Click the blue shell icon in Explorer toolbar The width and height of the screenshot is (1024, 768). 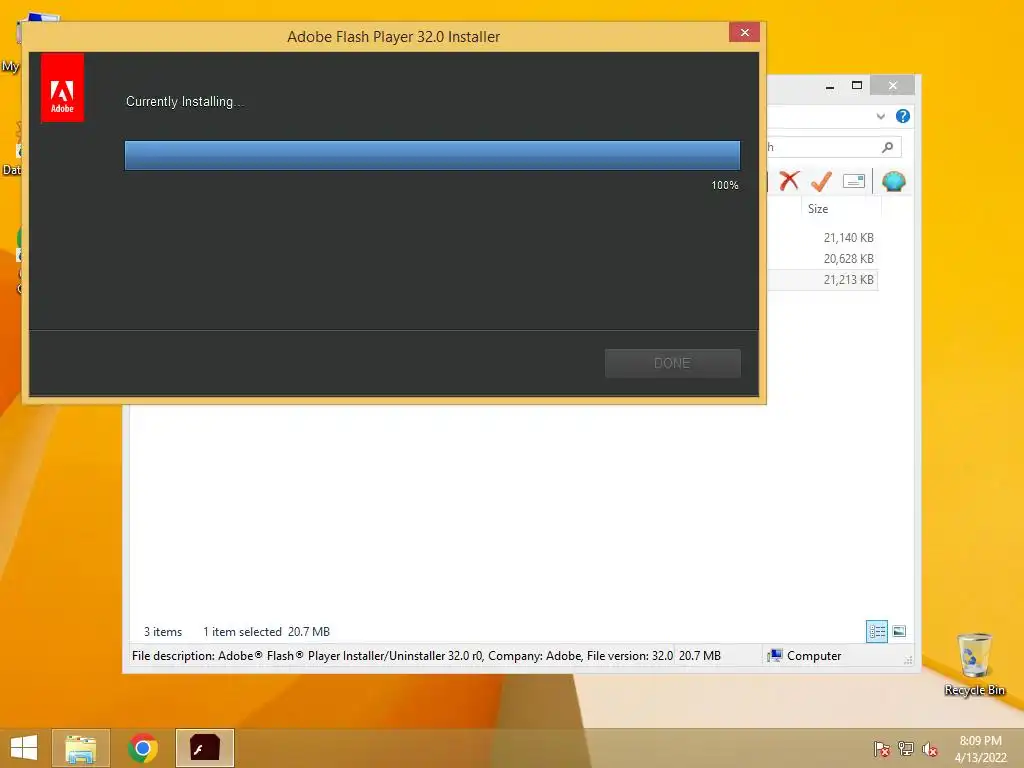click(893, 181)
